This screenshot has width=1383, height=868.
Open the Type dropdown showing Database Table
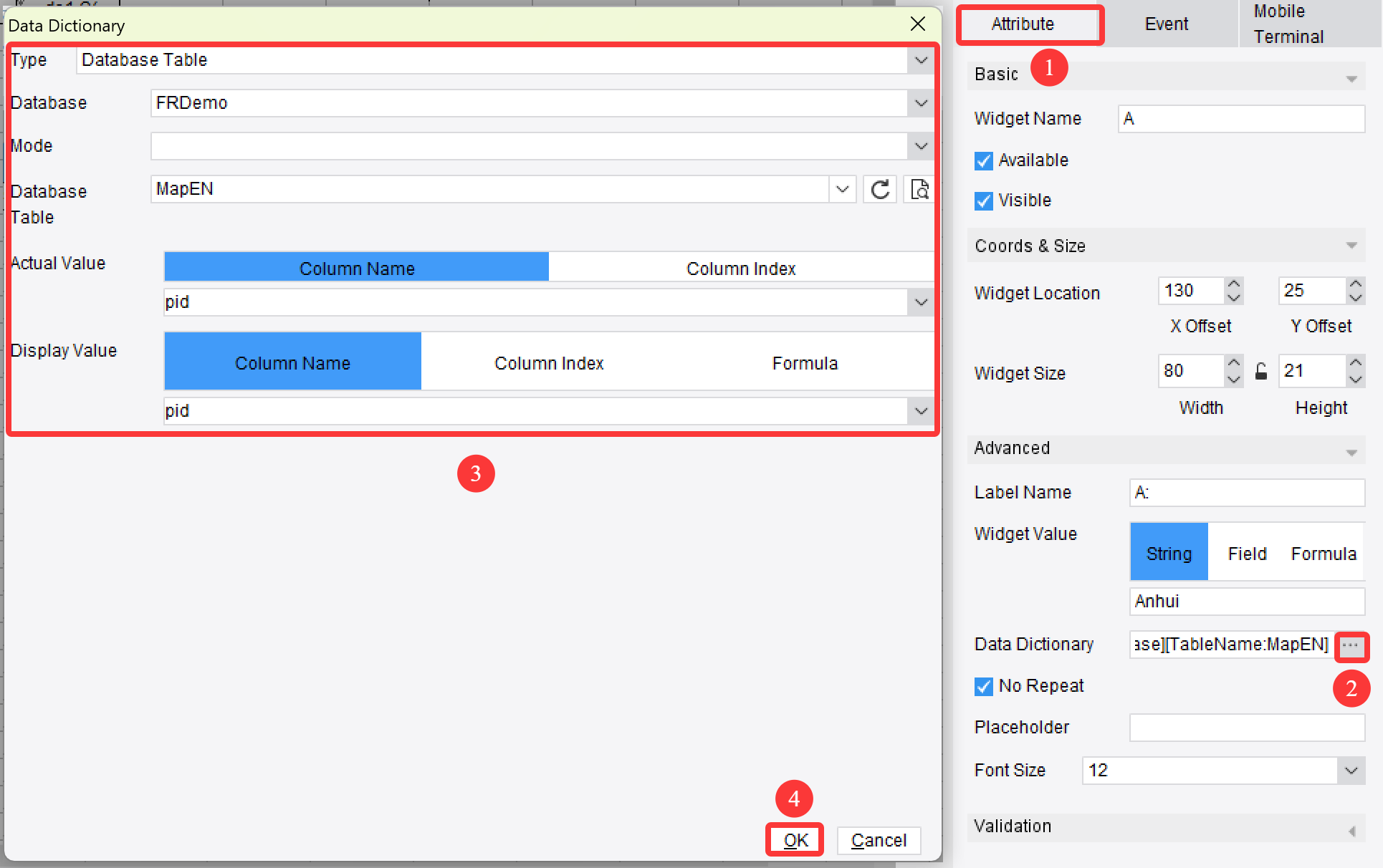pyautogui.click(x=920, y=60)
